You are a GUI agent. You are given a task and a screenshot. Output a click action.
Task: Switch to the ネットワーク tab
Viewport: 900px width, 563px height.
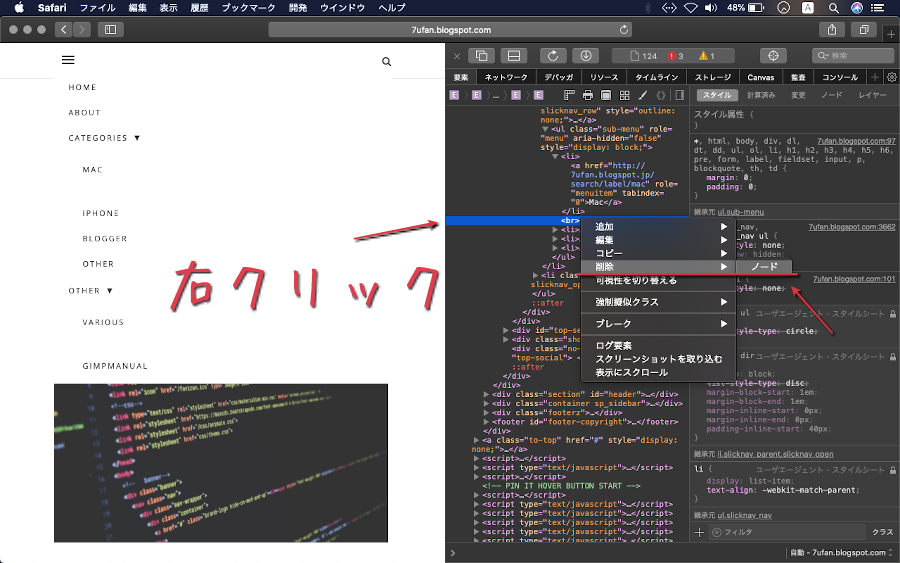tap(506, 77)
